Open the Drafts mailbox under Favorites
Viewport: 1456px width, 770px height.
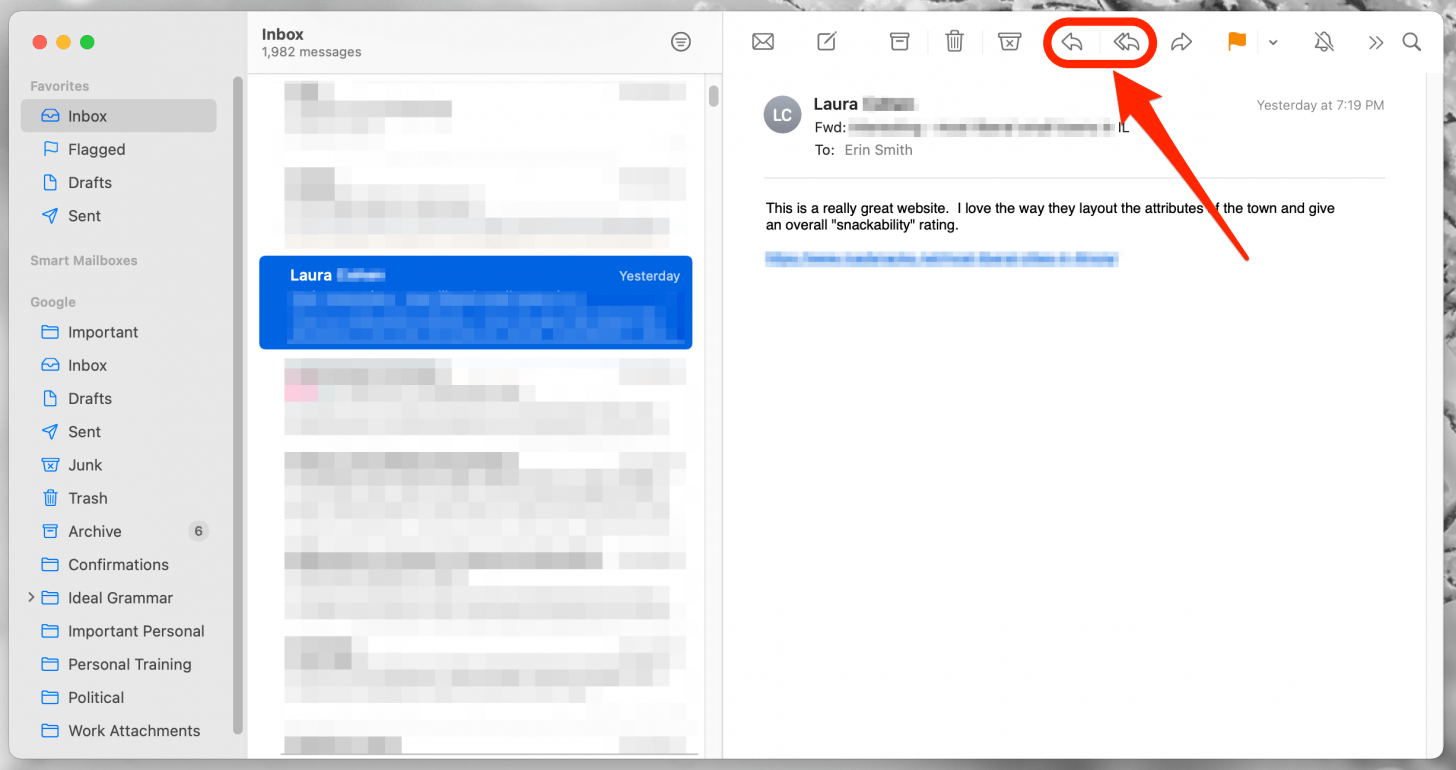[x=88, y=182]
